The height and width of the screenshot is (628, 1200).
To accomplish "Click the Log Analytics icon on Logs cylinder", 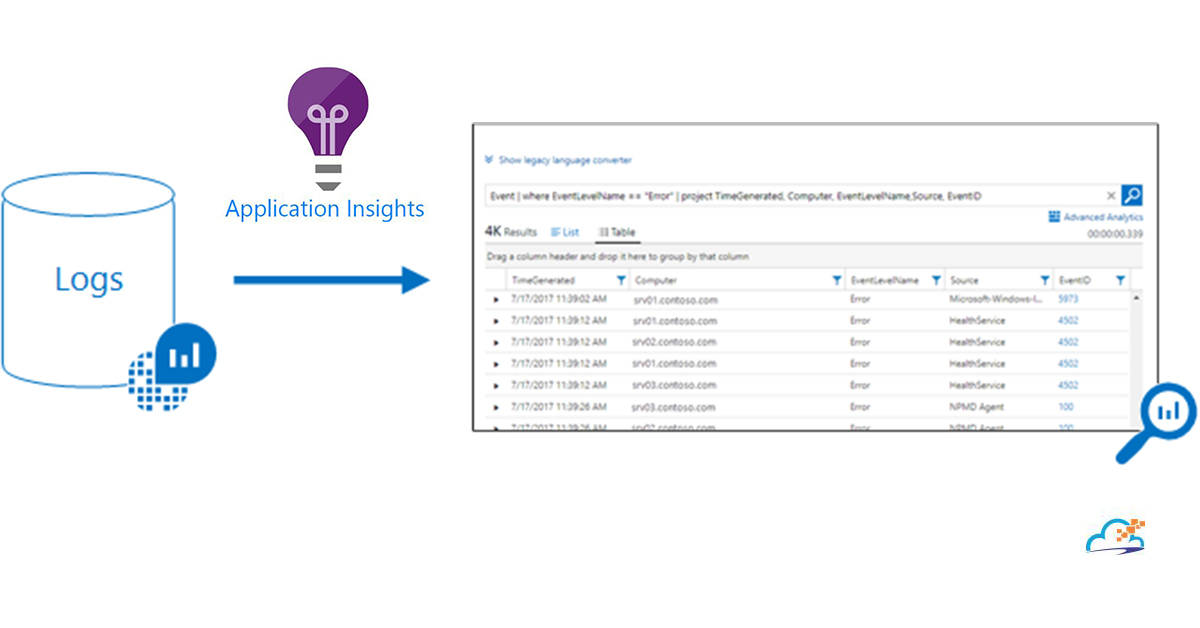I will pos(173,369).
